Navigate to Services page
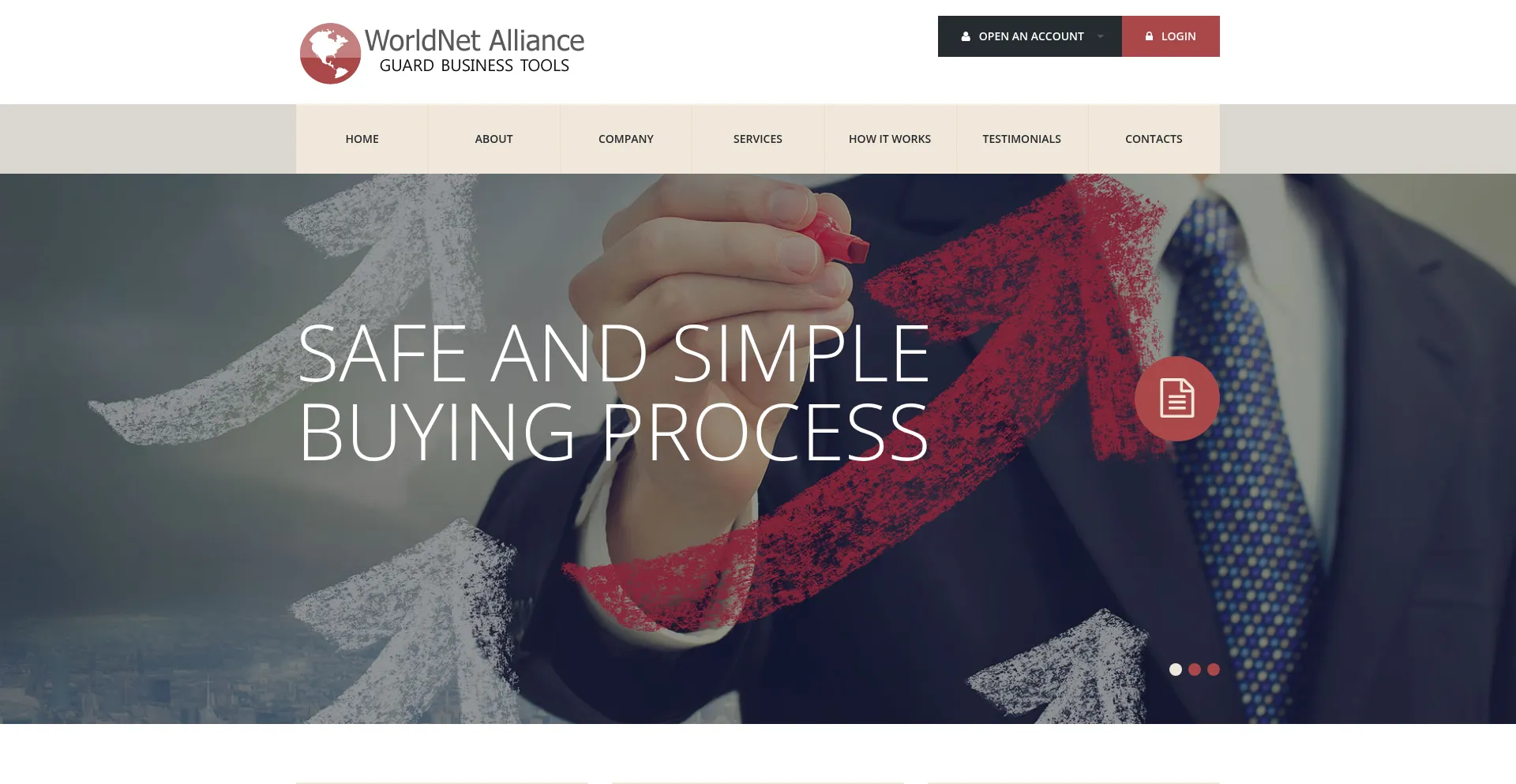1516x784 pixels. click(758, 139)
